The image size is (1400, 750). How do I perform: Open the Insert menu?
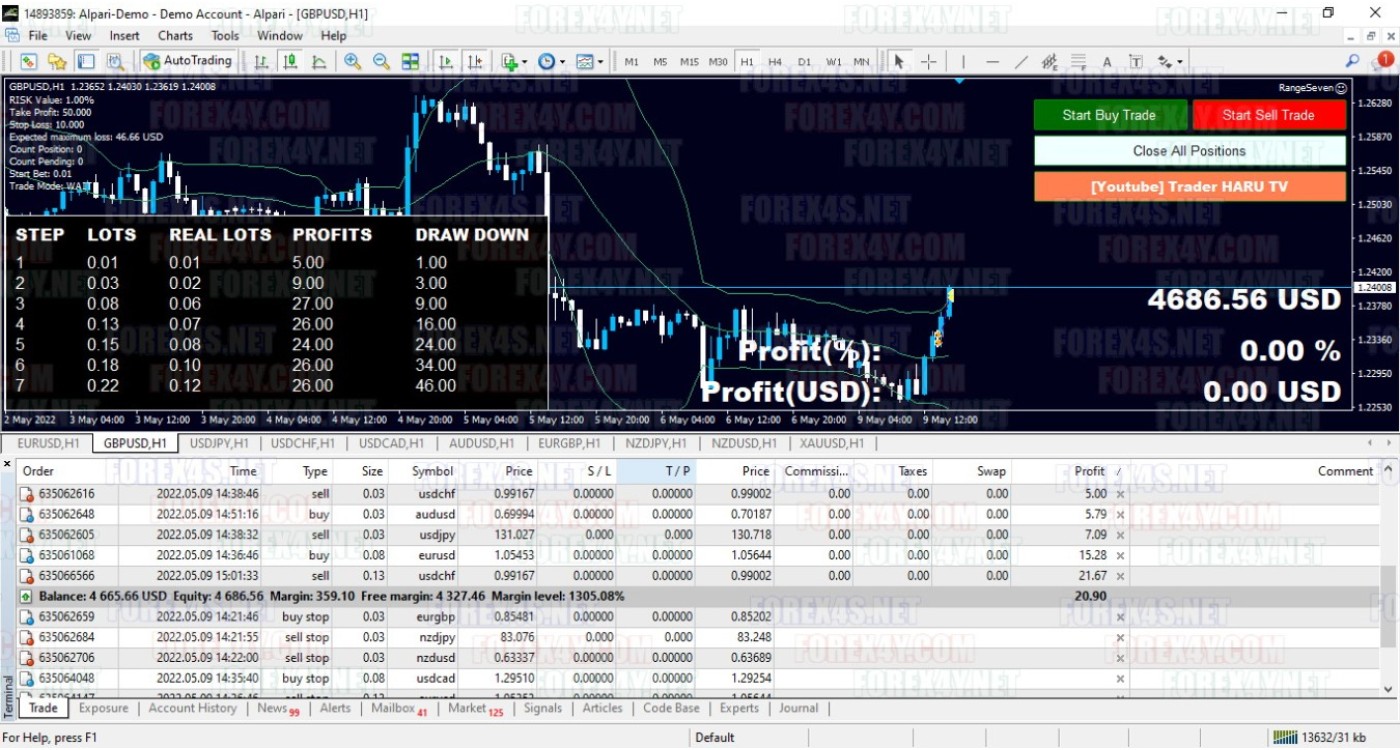point(124,35)
